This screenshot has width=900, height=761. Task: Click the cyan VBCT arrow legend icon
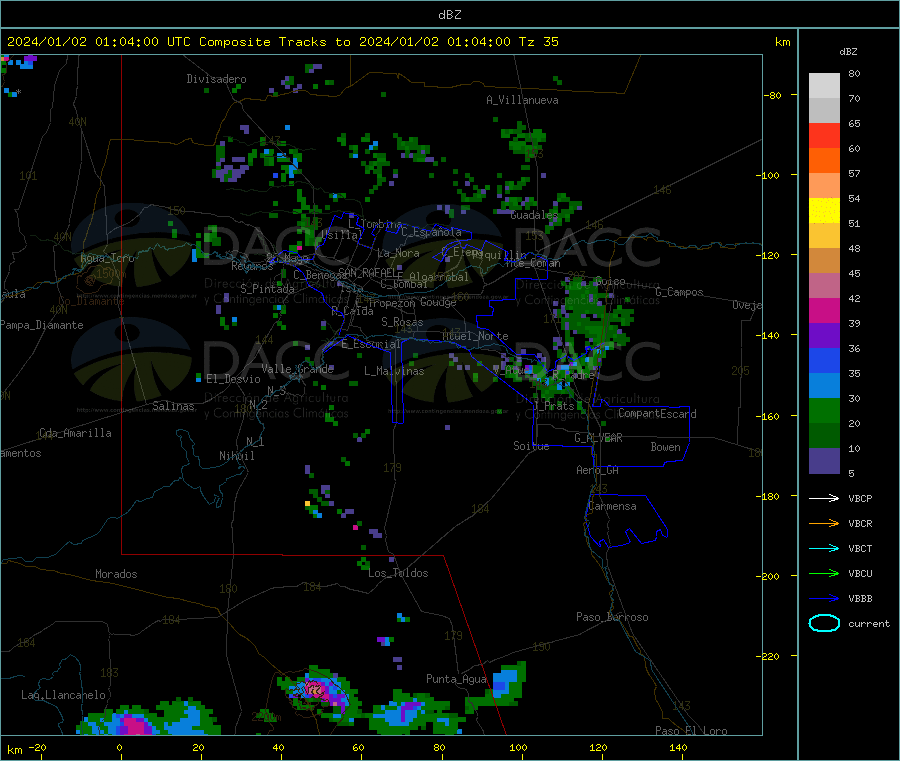pyautogui.click(x=824, y=549)
